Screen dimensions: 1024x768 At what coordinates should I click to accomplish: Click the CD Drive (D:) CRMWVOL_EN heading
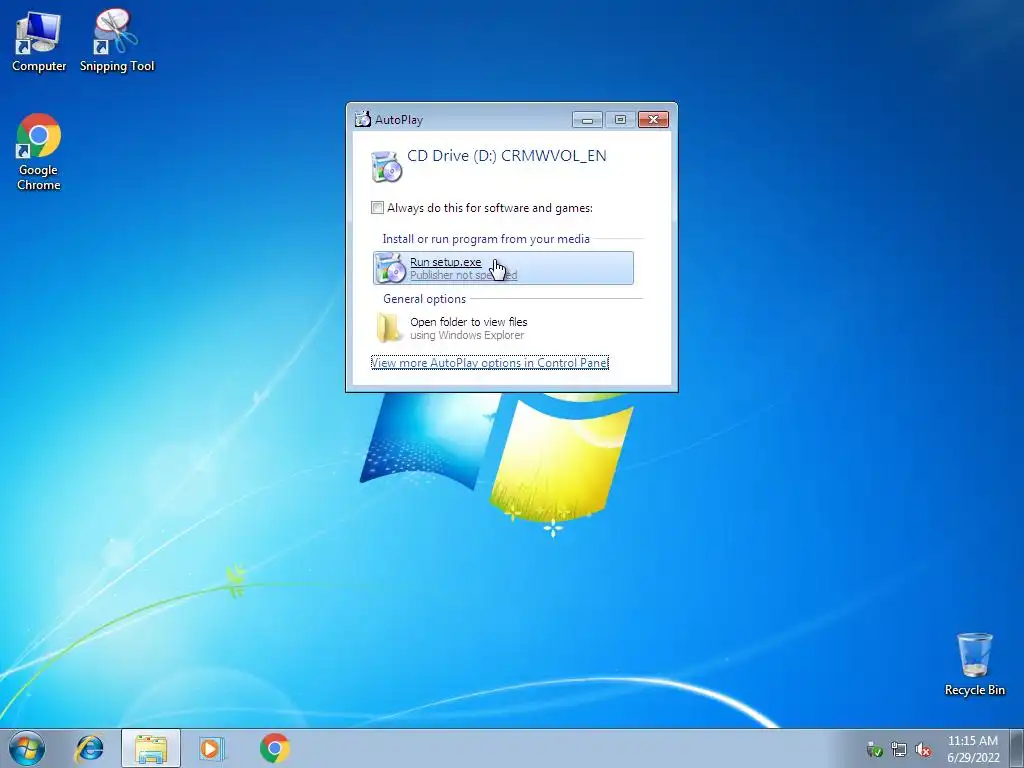point(507,155)
